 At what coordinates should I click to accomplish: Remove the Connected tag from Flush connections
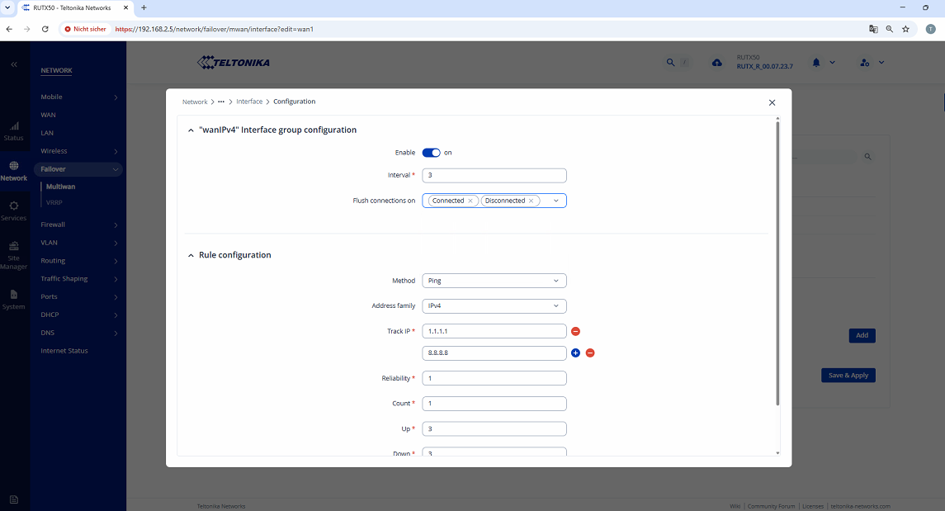click(x=470, y=201)
